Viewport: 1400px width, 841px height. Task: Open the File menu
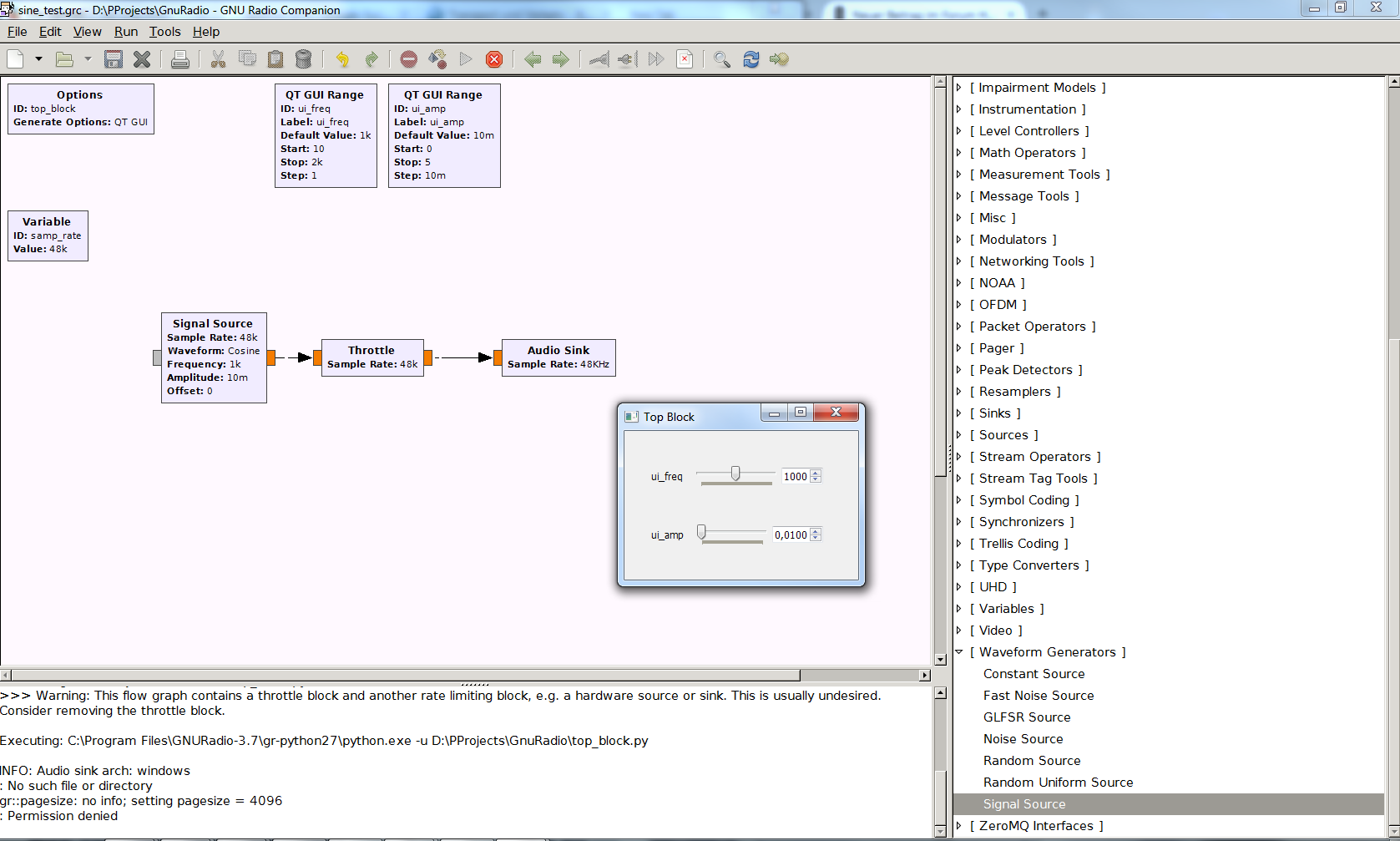pyautogui.click(x=17, y=32)
